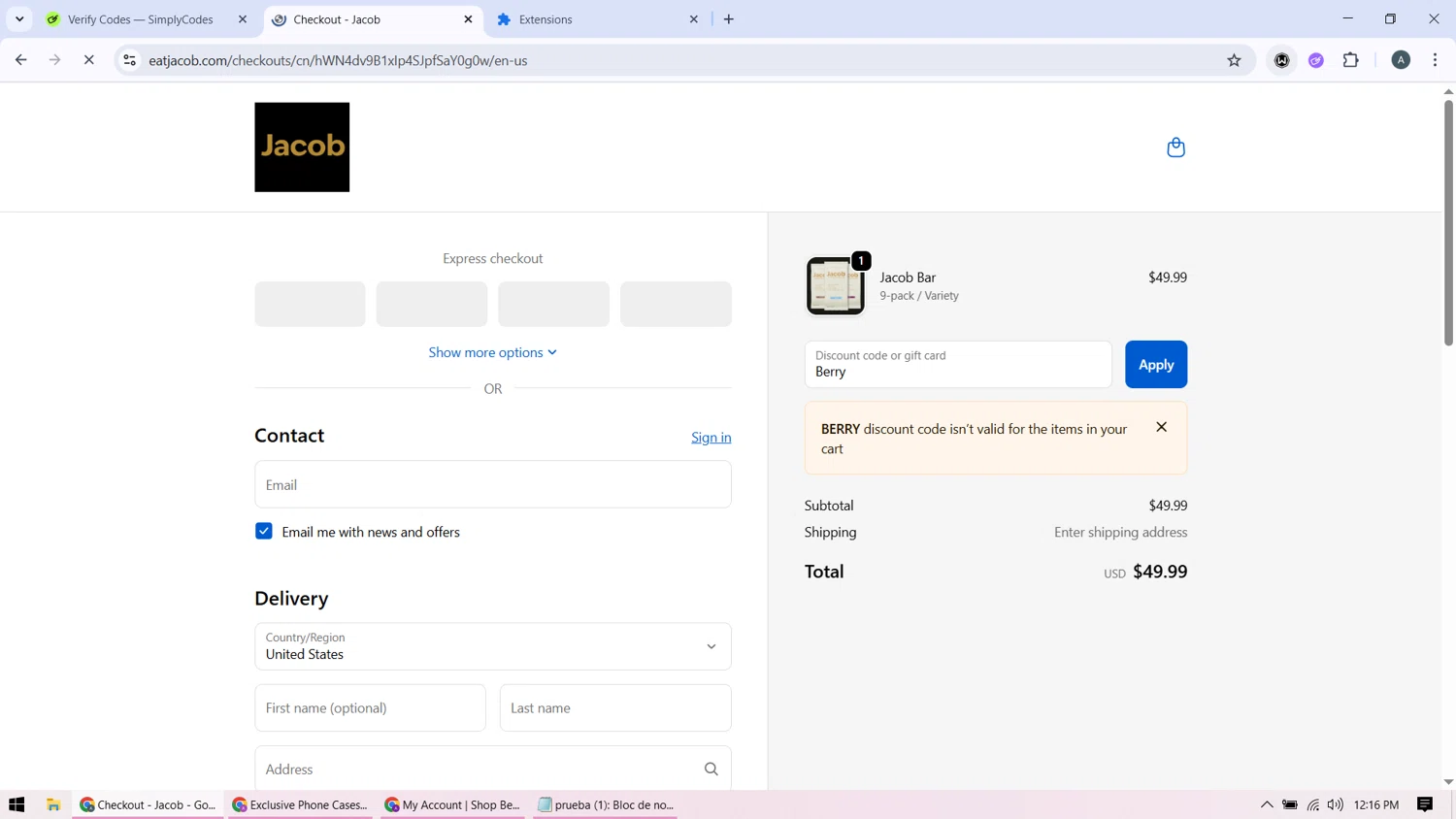The image size is (1456, 819).
Task: Check the battery status icon
Action: (1290, 804)
